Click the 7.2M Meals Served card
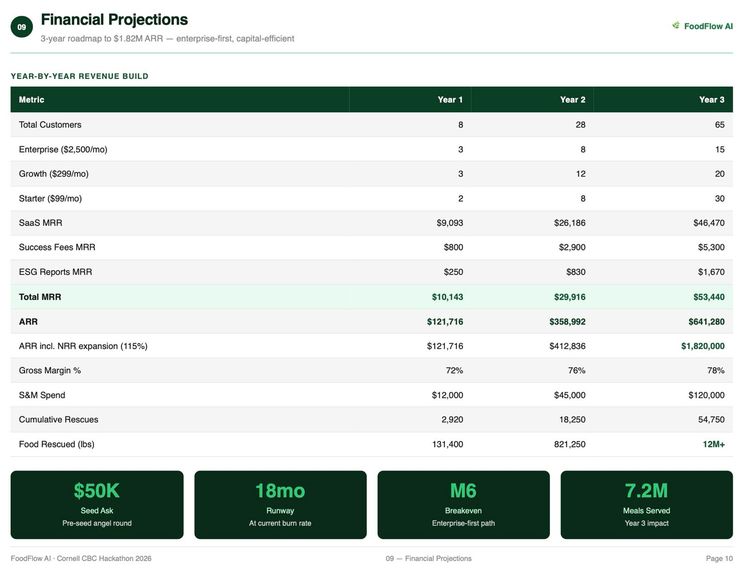The image size is (742, 573). tap(646, 505)
